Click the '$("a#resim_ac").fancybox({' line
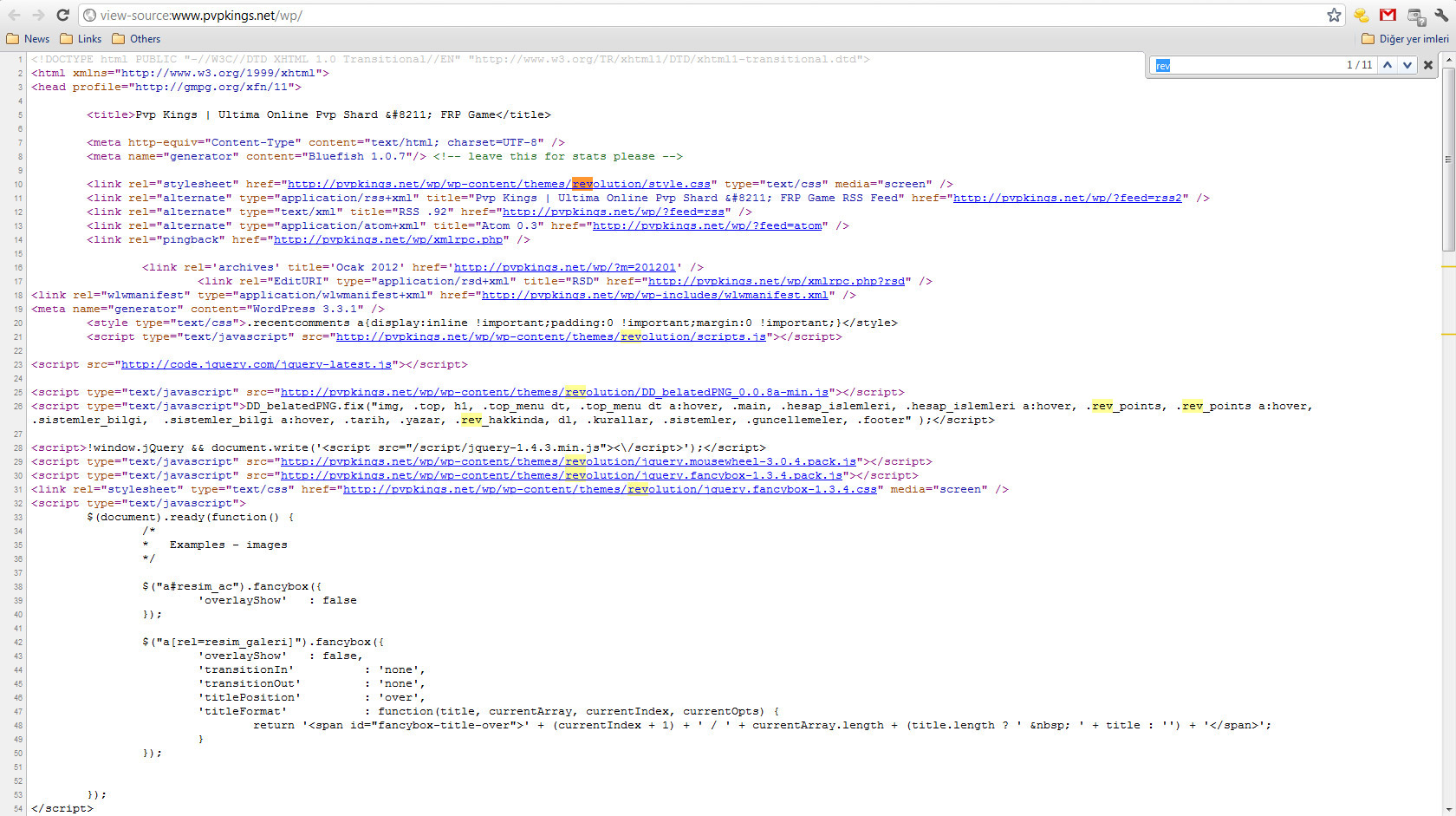 [x=232, y=586]
